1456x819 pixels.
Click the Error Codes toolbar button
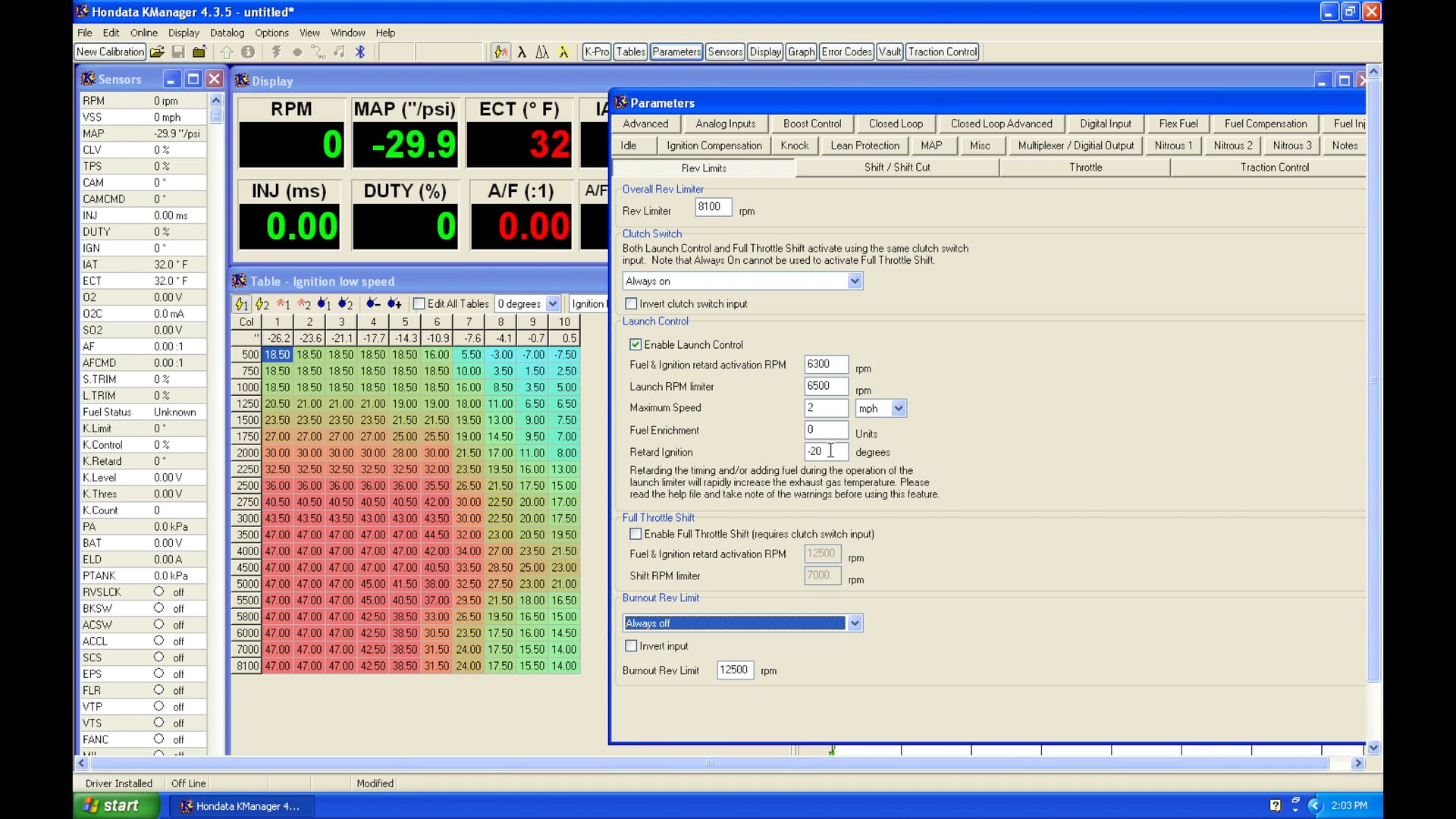pos(846,52)
